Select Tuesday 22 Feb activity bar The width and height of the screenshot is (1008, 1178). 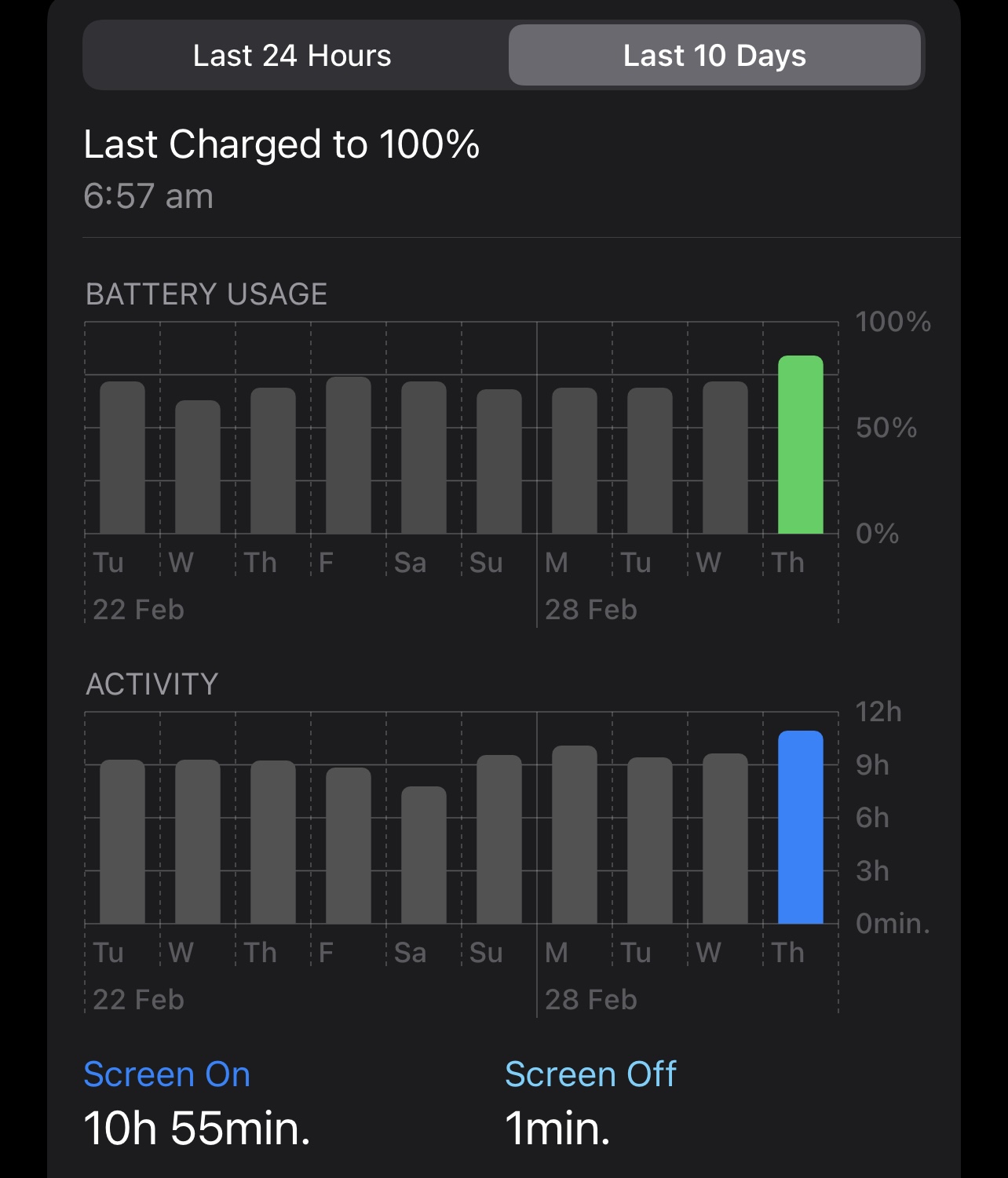coord(122,841)
